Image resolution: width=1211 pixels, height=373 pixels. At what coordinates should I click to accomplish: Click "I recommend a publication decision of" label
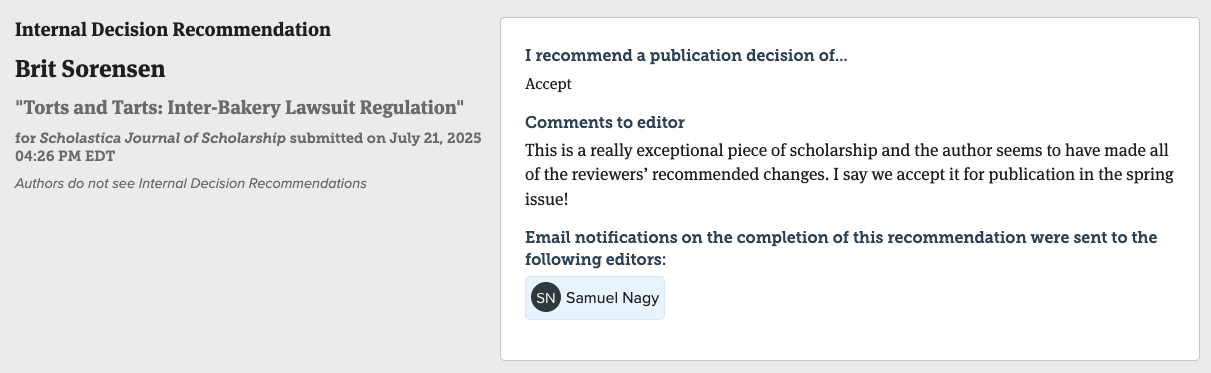[686, 56]
